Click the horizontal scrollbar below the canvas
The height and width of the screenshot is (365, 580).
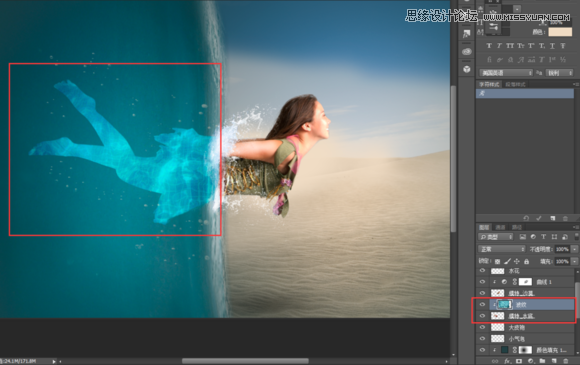tap(245, 361)
